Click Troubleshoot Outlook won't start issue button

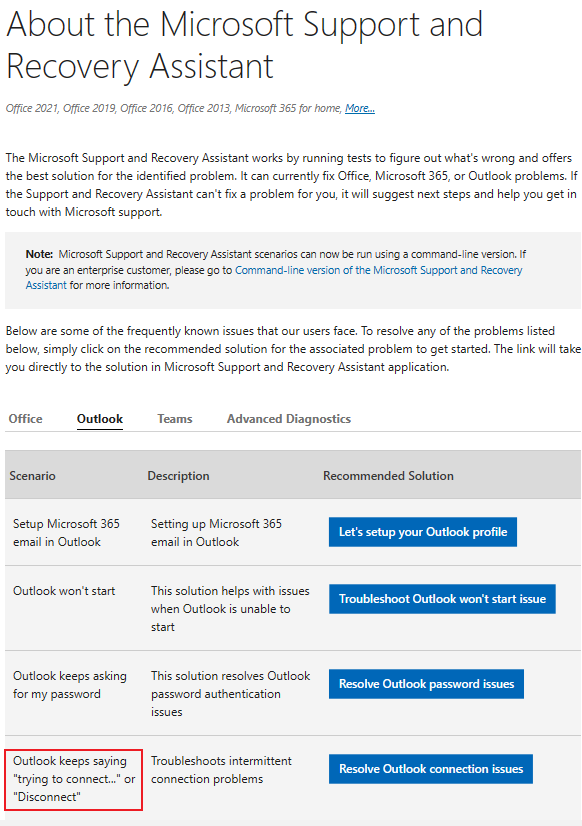(x=442, y=598)
